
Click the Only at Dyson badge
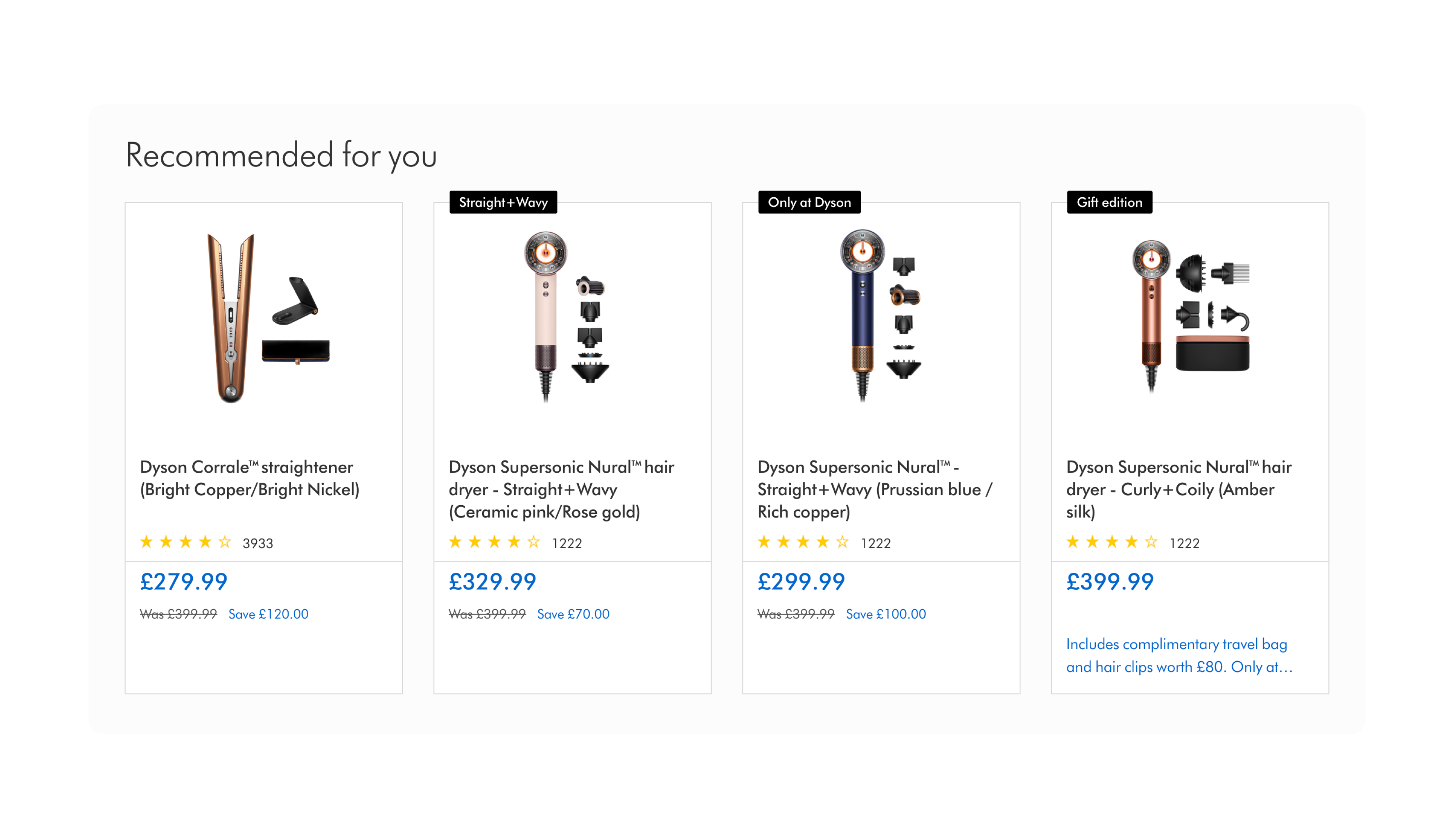(x=809, y=203)
